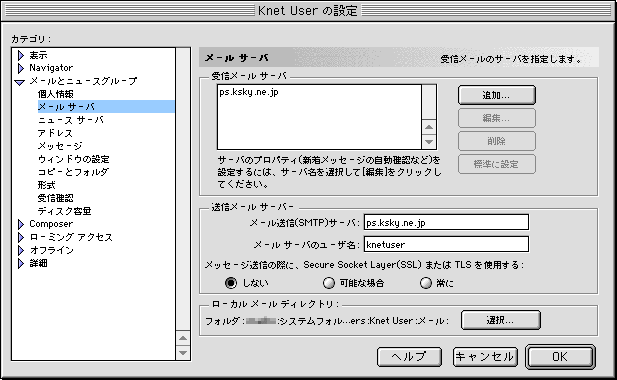Screen dimensions: 617x380
Task: Click the 追加... button
Action: [497, 95]
